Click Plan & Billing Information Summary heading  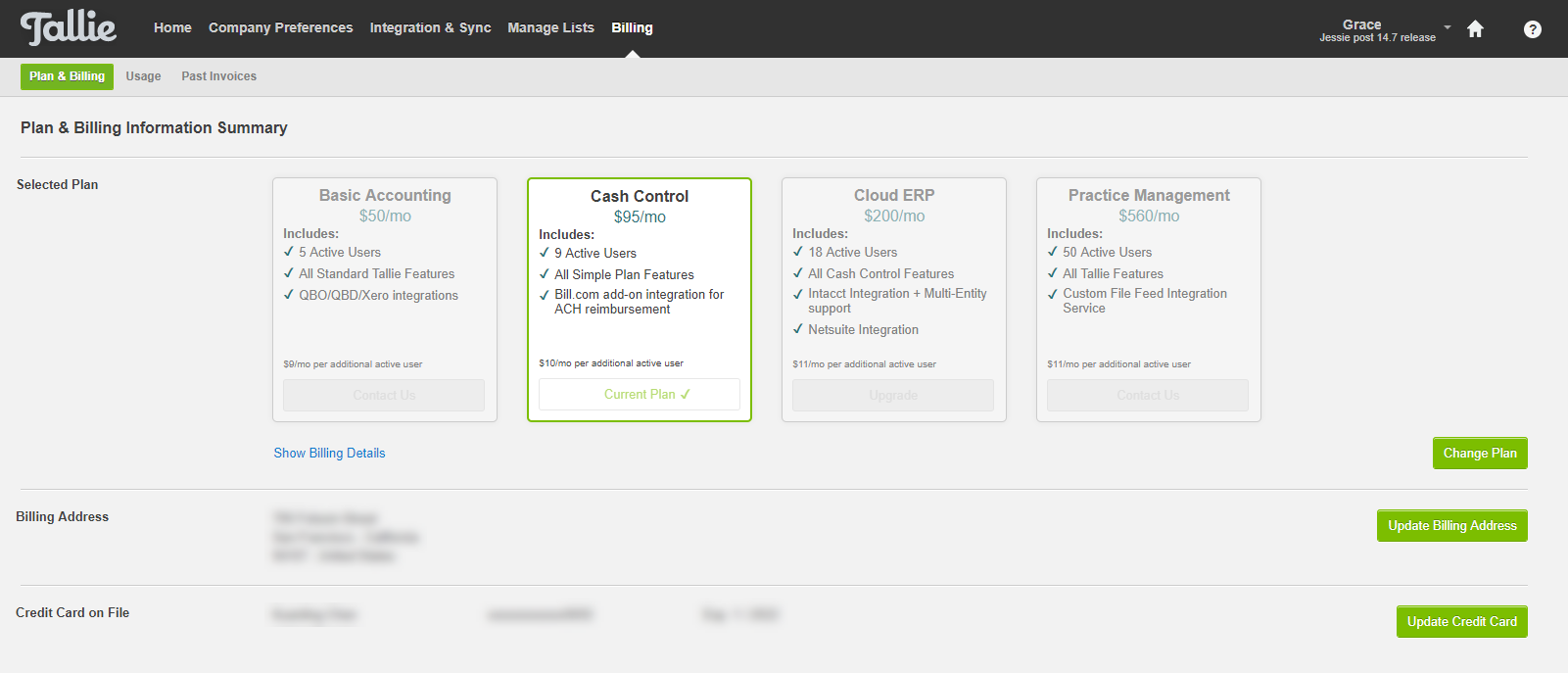click(x=154, y=128)
